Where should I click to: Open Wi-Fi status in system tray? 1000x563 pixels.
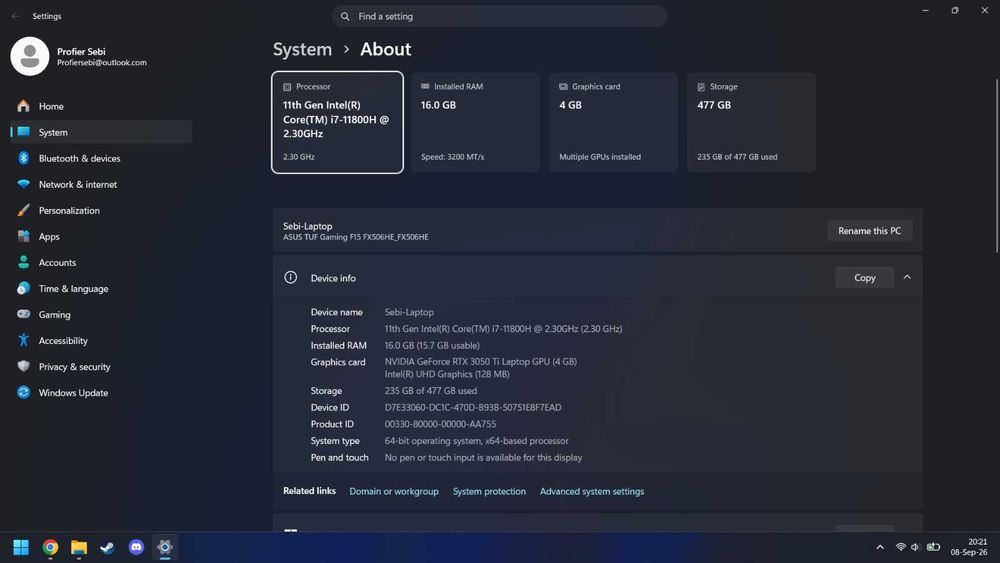[901, 547]
